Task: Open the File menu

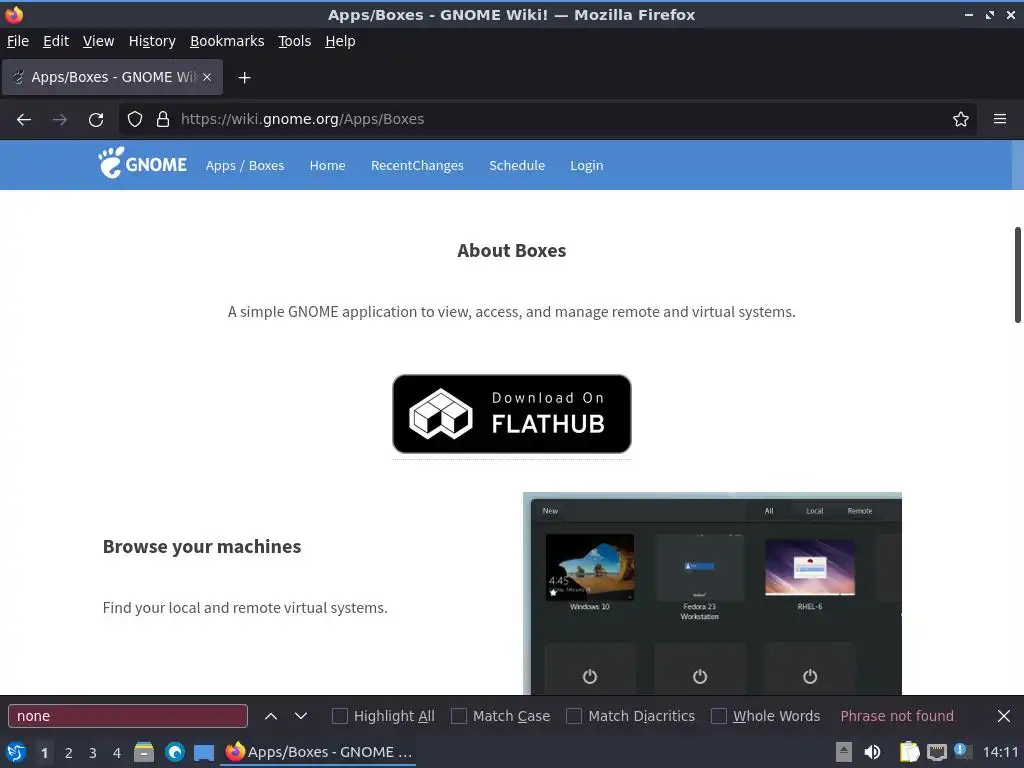Action: click(18, 41)
